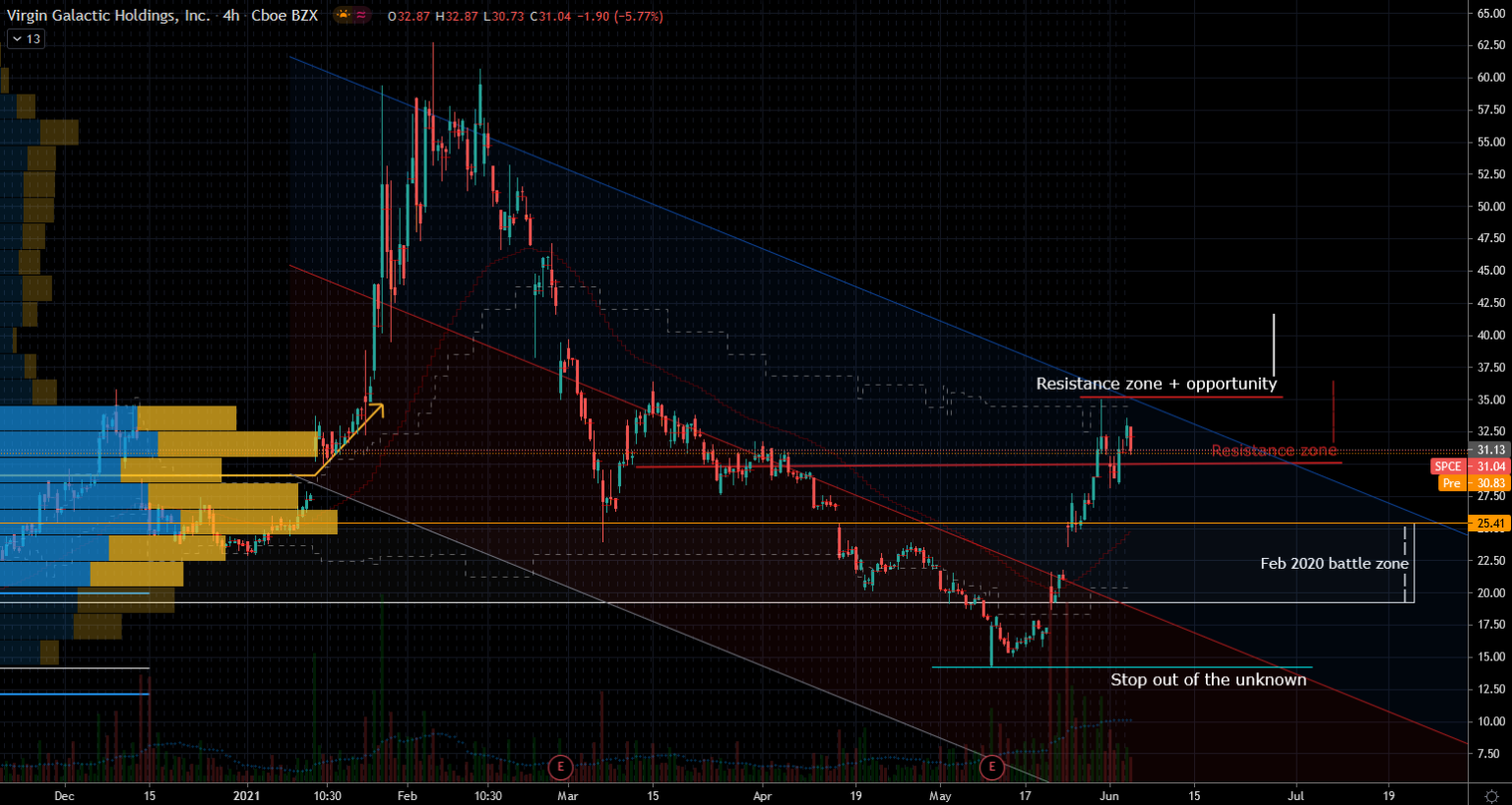The image size is (1512, 805).
Task: Select Stop out of the unknown text
Action: [1209, 680]
